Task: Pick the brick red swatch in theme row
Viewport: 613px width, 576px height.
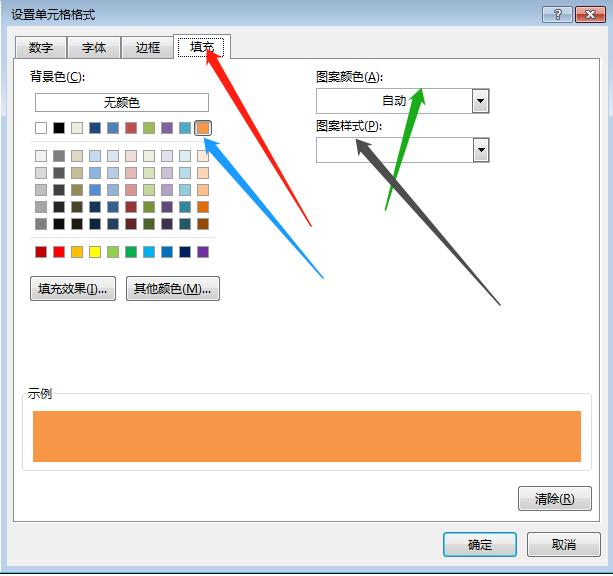Action: tap(131, 128)
